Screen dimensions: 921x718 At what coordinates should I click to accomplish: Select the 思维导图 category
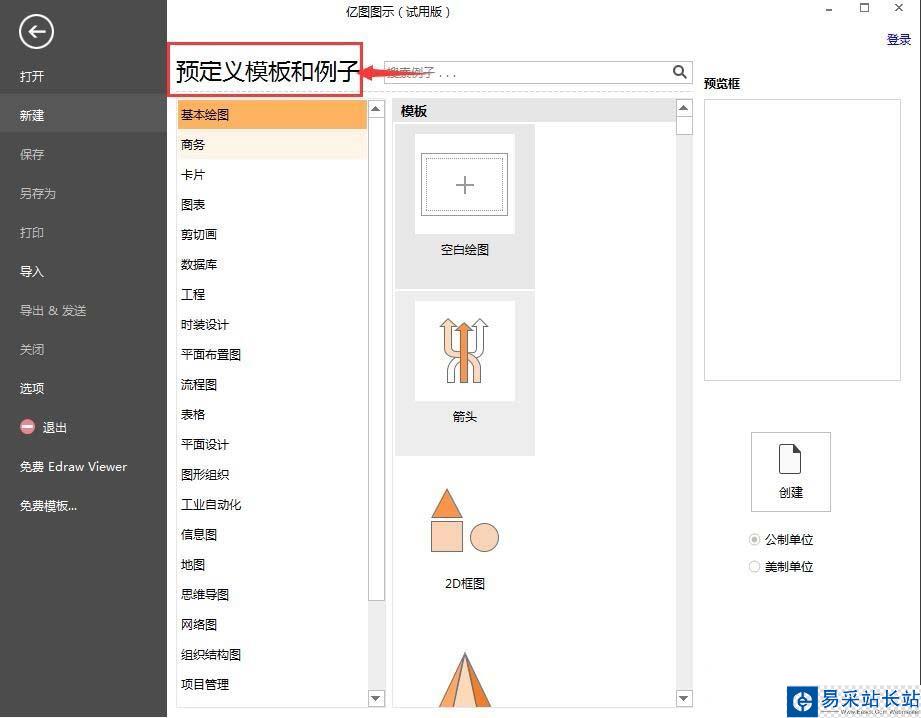[x=273, y=595]
